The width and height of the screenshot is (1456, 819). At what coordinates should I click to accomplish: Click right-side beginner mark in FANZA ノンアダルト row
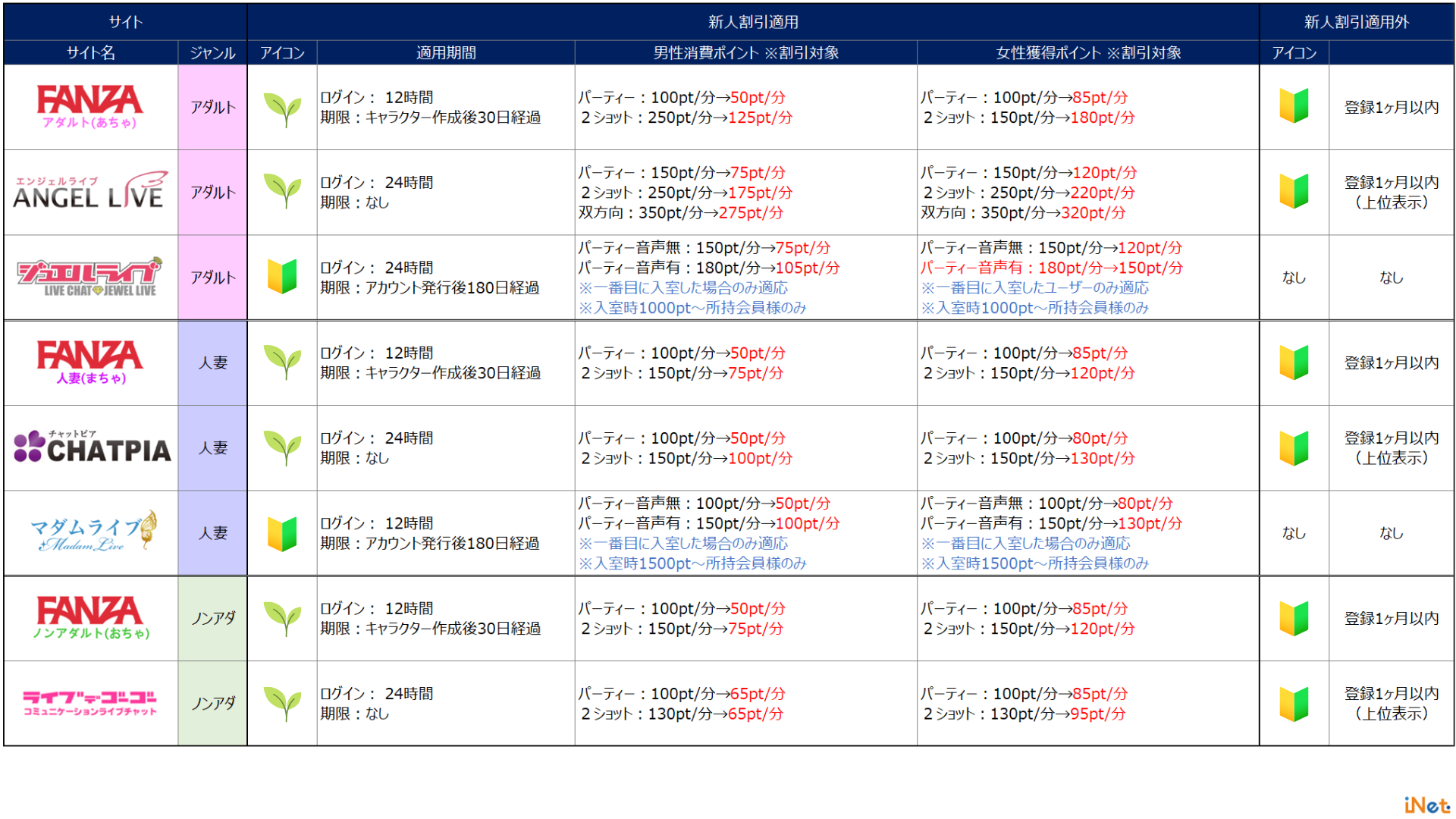(1294, 618)
